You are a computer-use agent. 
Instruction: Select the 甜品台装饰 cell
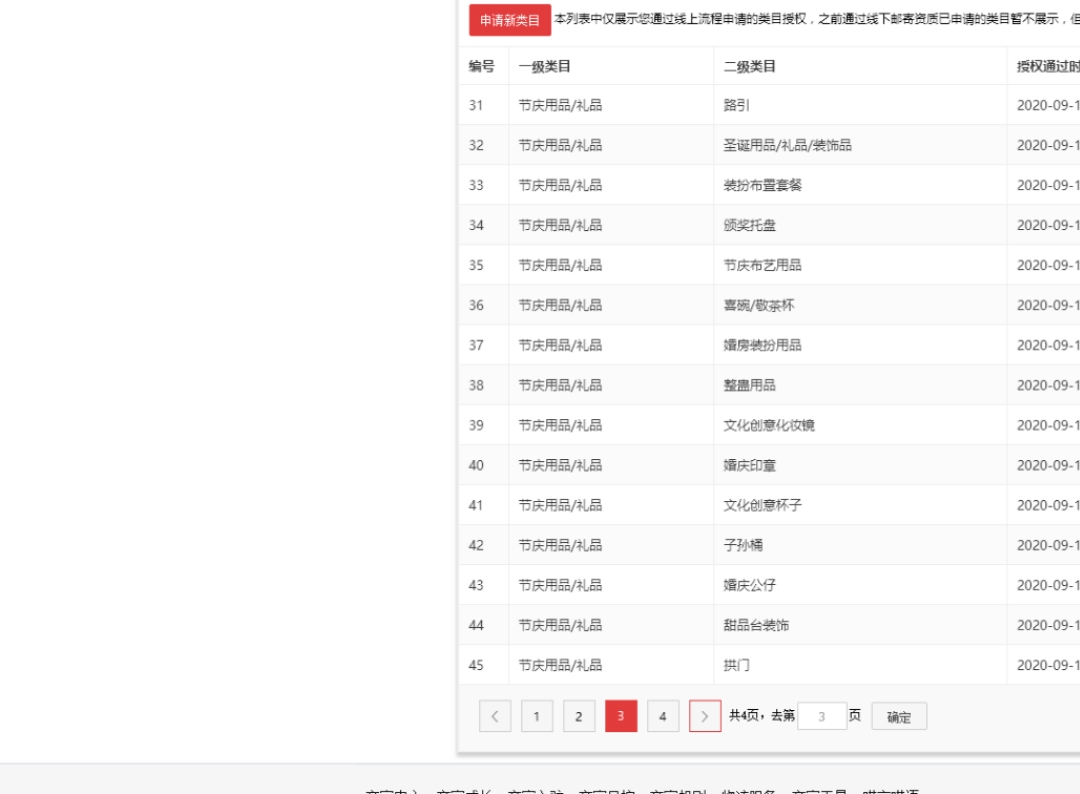click(x=756, y=625)
